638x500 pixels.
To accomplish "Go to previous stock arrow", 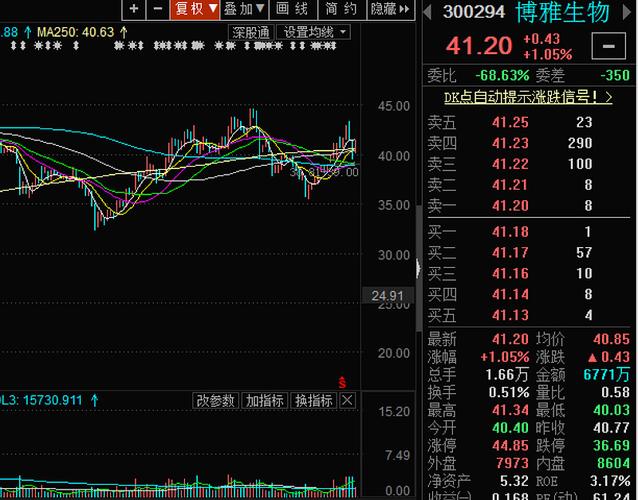I will tap(427, 12).
